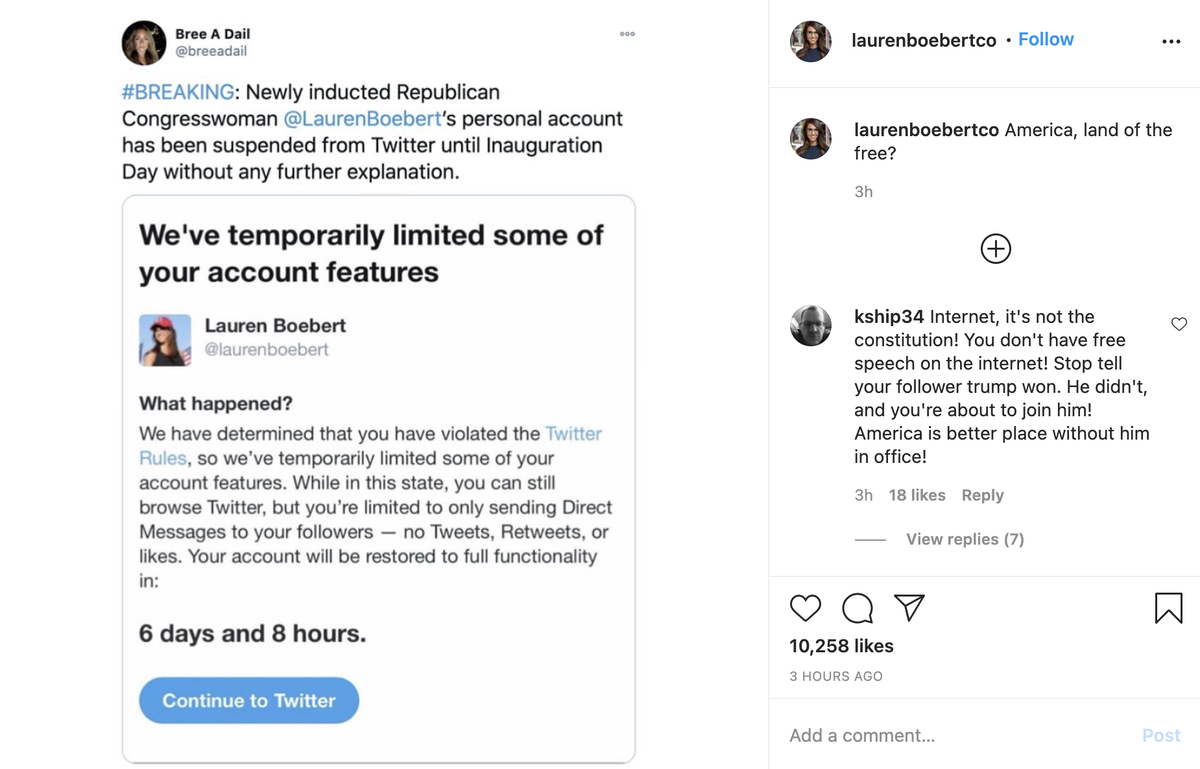
Task: Load more comments with plus circle
Action: point(995,249)
